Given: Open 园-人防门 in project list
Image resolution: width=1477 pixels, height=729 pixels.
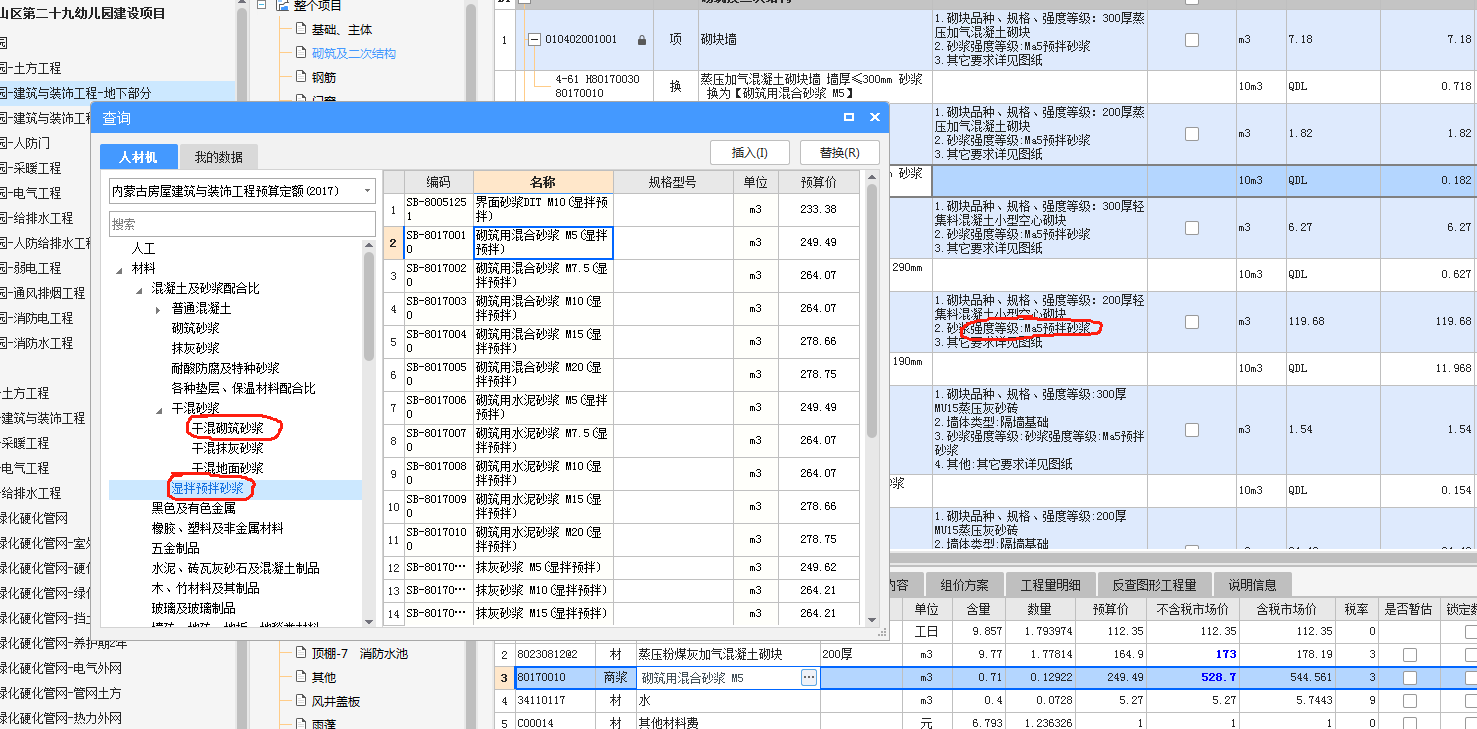Looking at the screenshot, I should [25, 143].
